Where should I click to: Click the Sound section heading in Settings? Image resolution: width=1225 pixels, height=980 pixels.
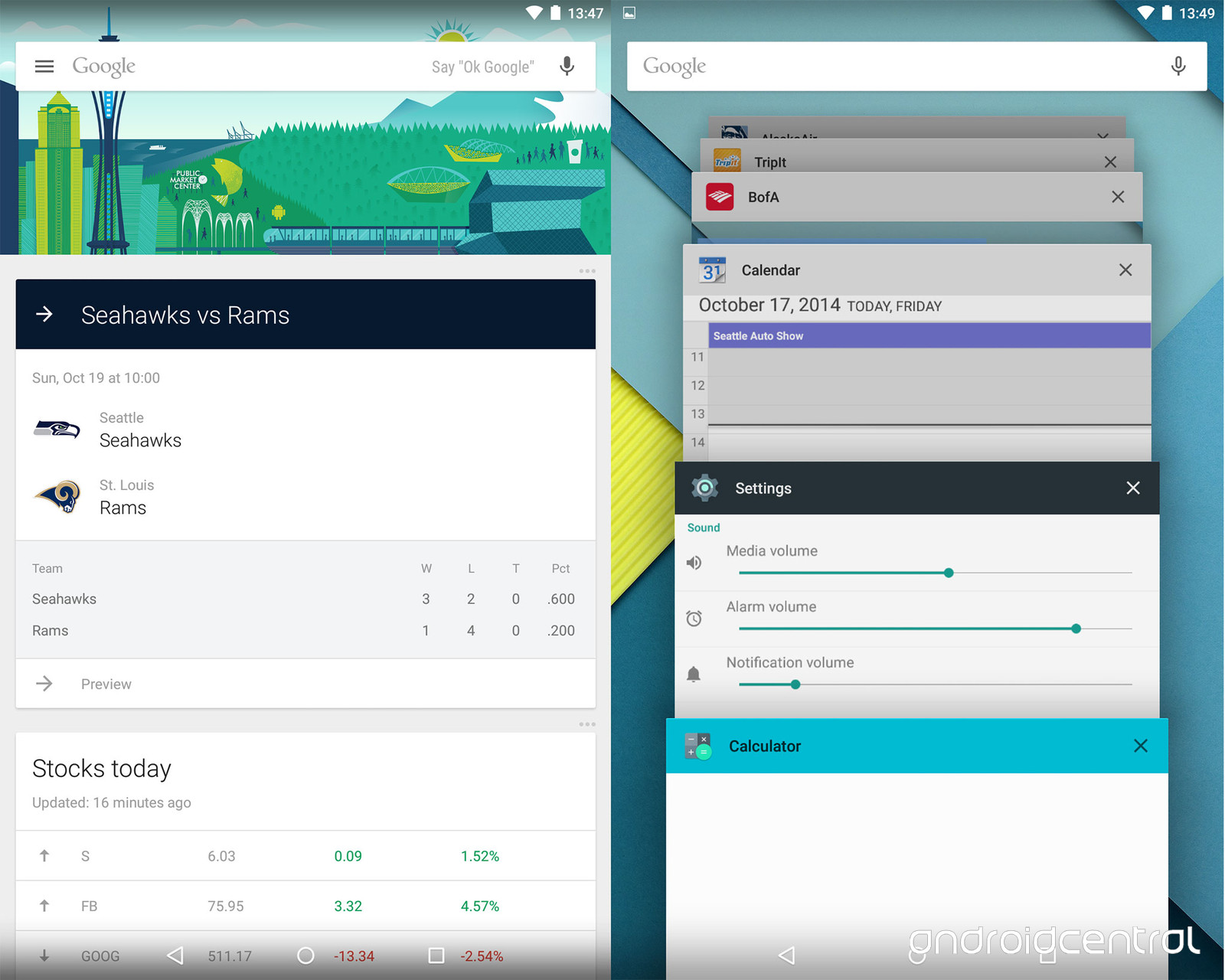(704, 528)
